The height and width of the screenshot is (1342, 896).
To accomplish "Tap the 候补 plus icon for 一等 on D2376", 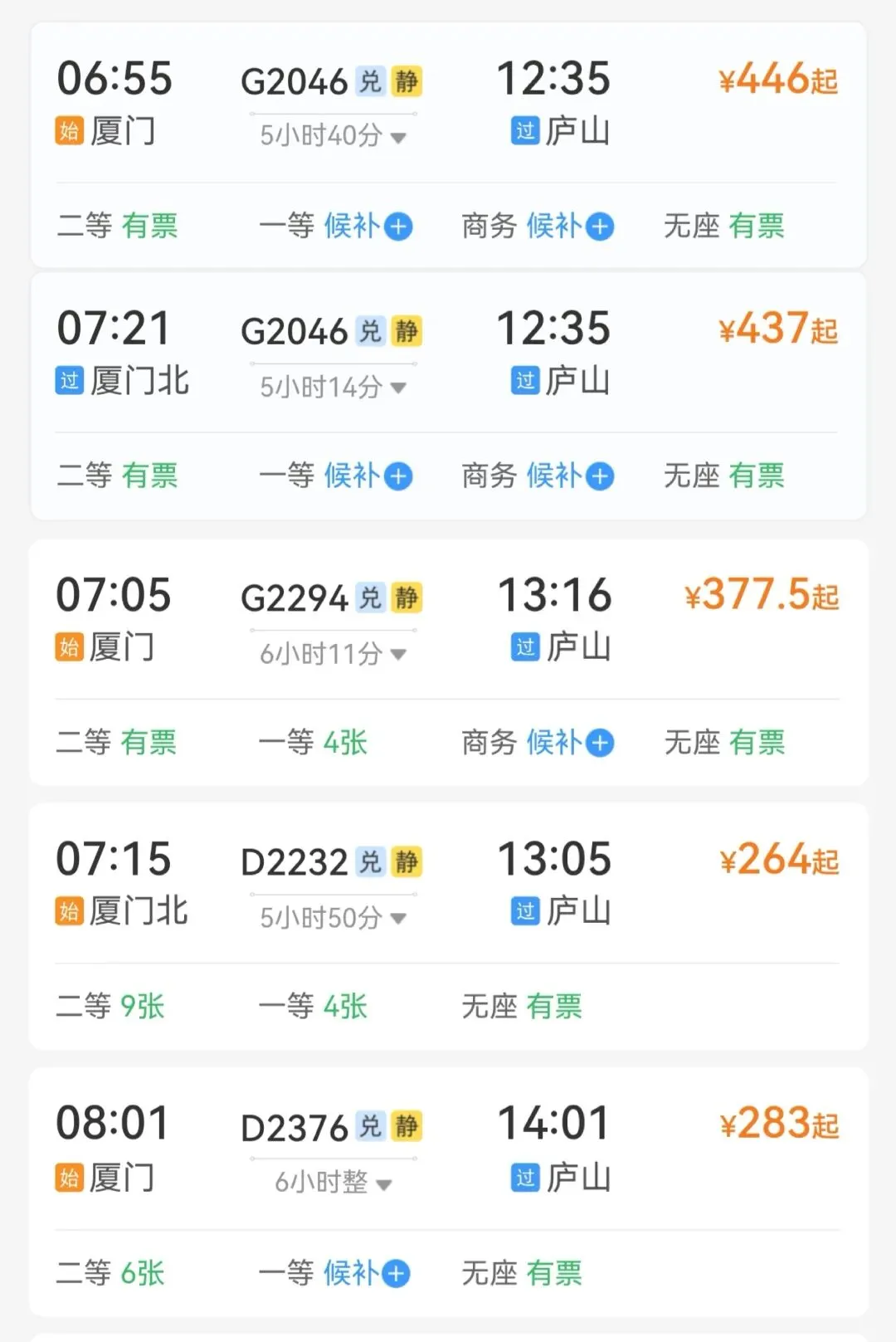I will [x=397, y=1274].
